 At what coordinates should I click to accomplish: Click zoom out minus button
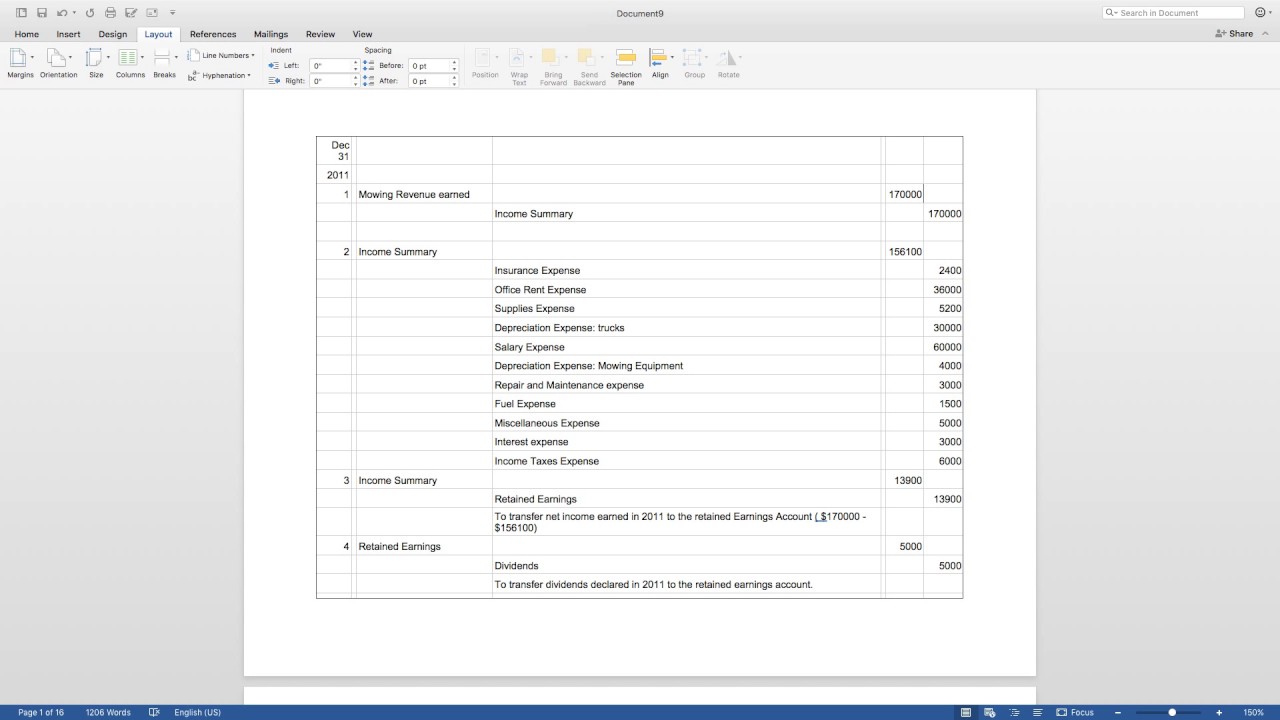[1118, 712]
